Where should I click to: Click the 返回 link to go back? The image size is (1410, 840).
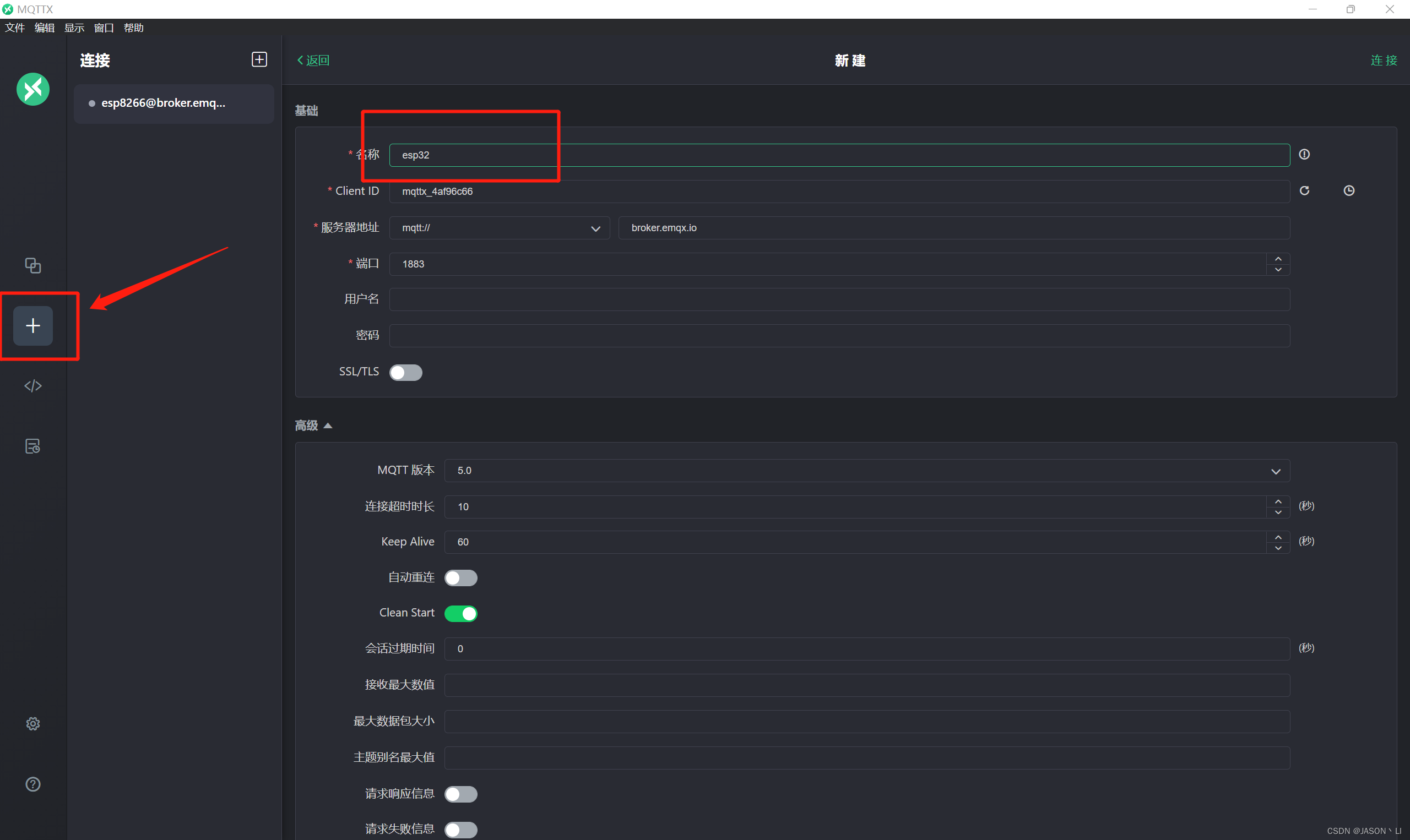[x=313, y=60]
